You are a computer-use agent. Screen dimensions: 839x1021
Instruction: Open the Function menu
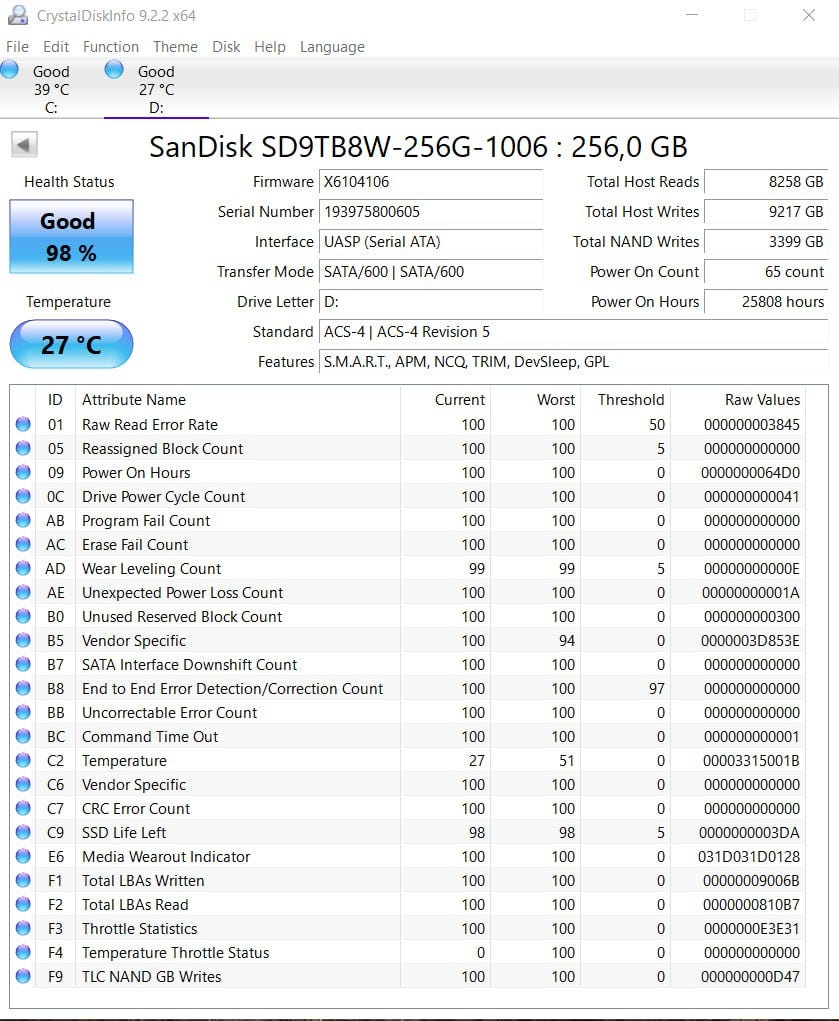click(x=111, y=47)
